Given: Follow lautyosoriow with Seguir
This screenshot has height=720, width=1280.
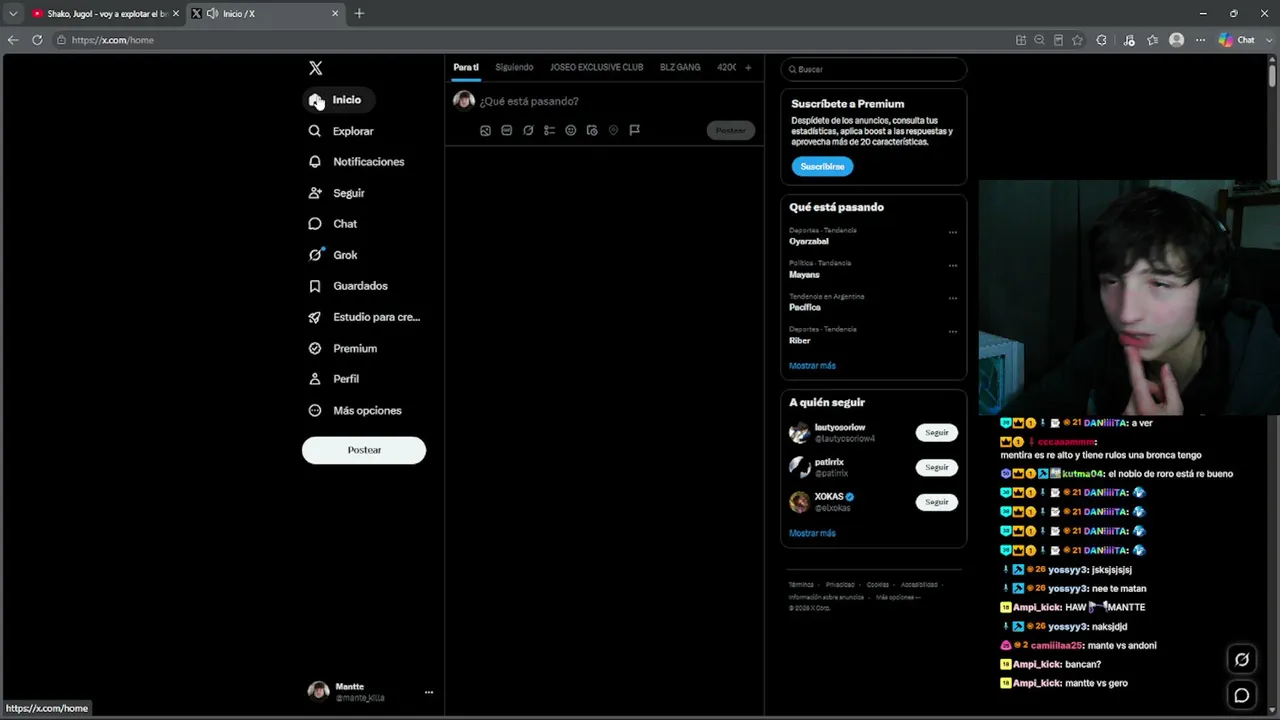Looking at the screenshot, I should coord(937,432).
